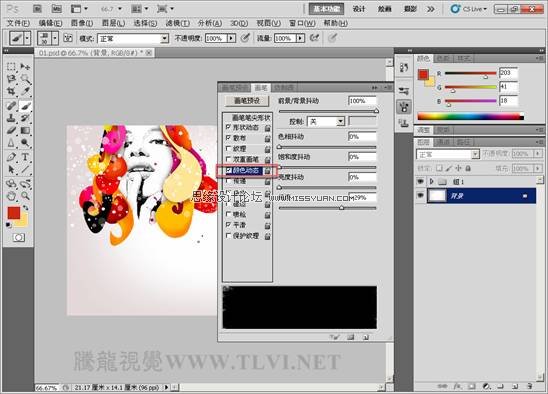The height and width of the screenshot is (394, 548).
Task: Switch to the 设计 workspace
Action: pos(359,9)
